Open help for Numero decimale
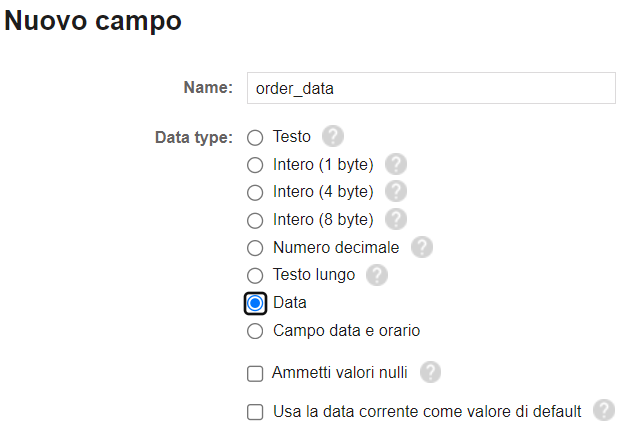Screen dimensions: 630x434 pos(422,247)
